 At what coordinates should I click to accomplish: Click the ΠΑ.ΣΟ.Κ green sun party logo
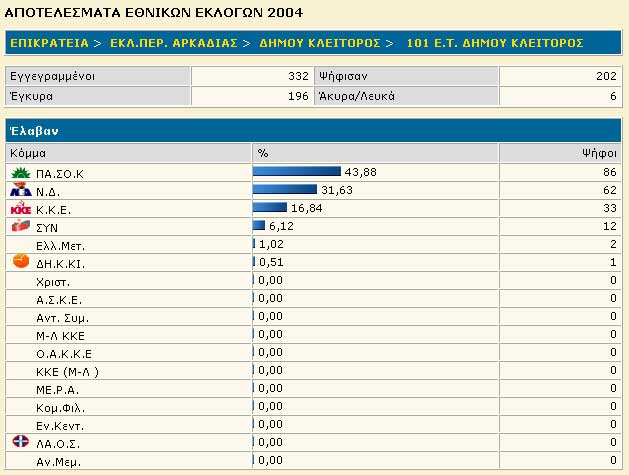coord(19,173)
